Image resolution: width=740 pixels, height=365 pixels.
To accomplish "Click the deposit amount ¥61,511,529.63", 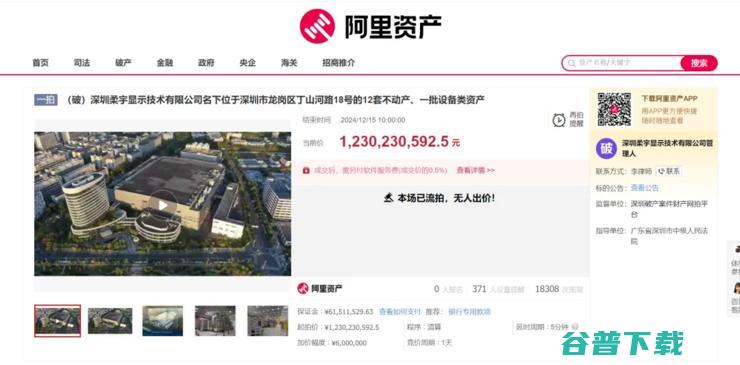I will coord(349,312).
